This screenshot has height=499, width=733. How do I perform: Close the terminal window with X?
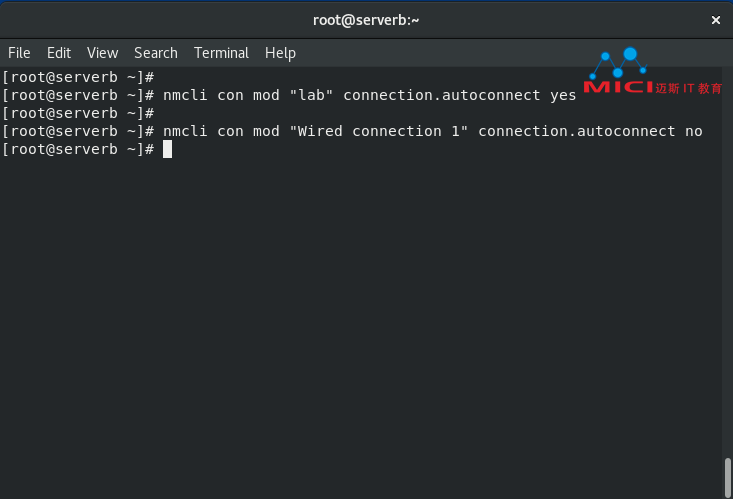click(x=715, y=20)
